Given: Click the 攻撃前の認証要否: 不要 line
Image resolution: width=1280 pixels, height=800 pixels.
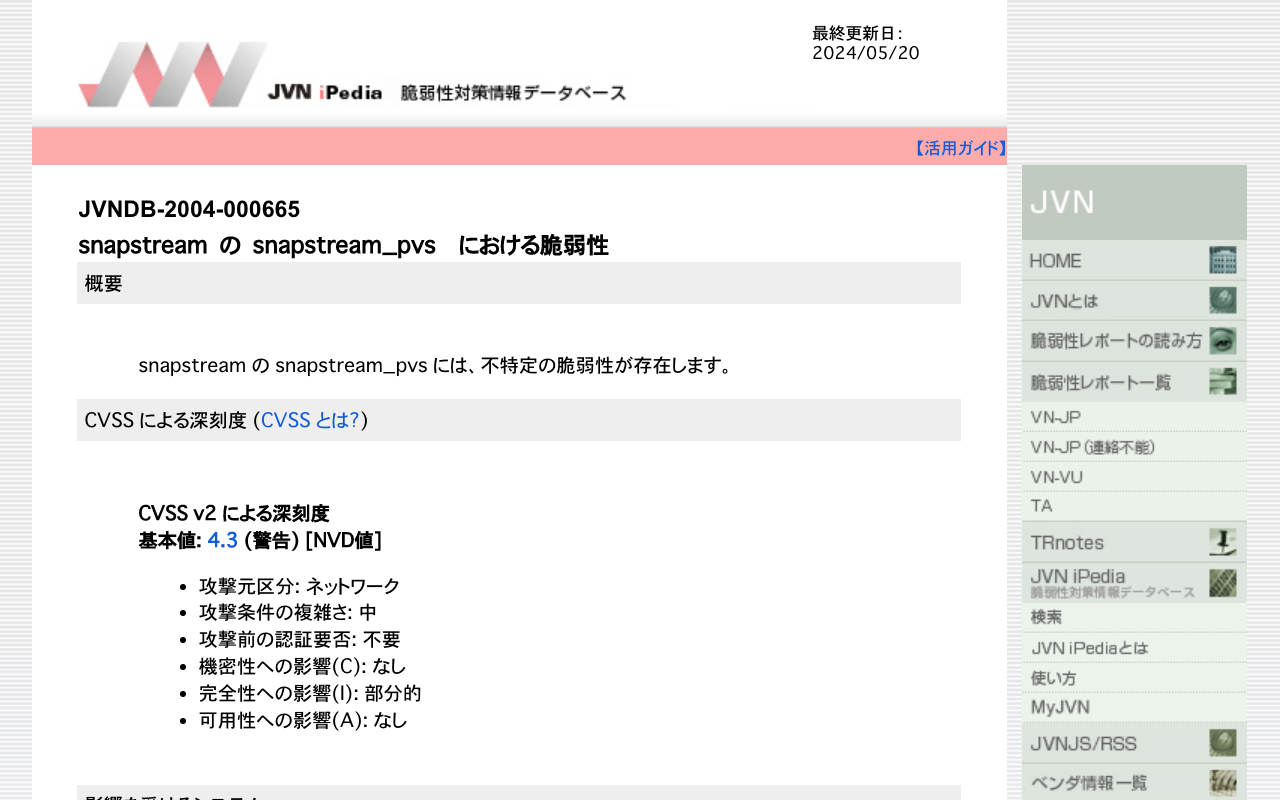Looking at the screenshot, I should (x=299, y=639).
